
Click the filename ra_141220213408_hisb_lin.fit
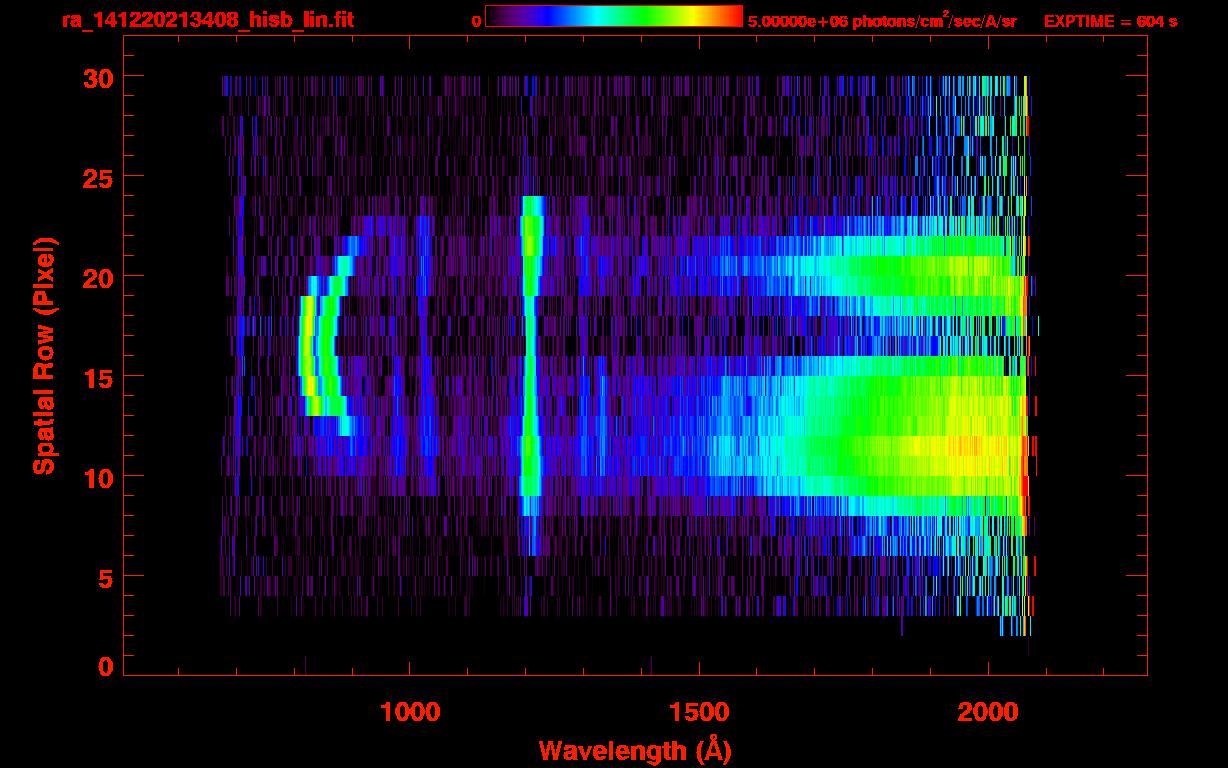click(207, 20)
